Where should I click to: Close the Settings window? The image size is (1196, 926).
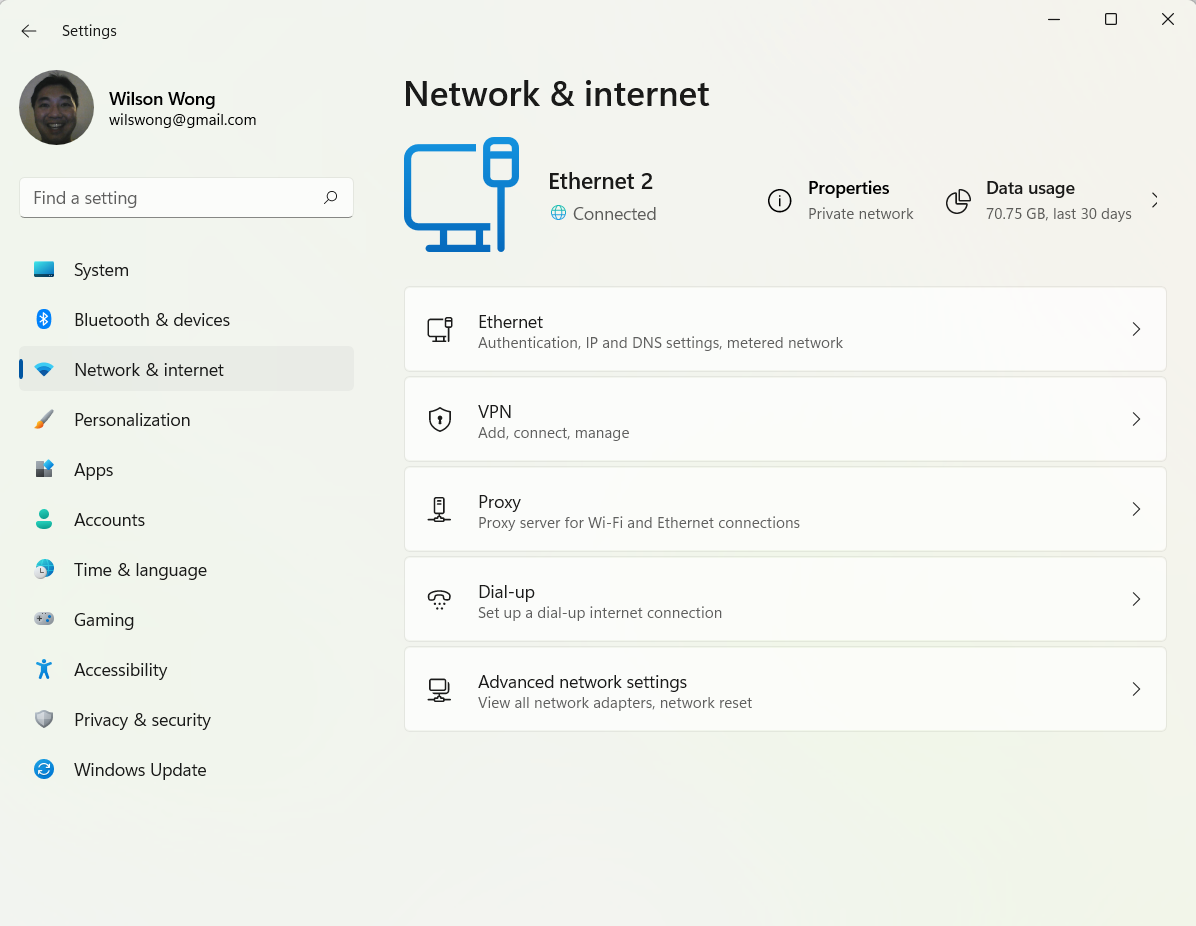click(x=1168, y=19)
